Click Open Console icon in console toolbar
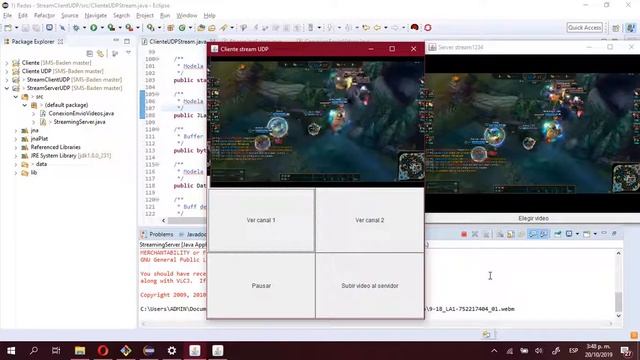640x360 pixels. pyautogui.click(x=587, y=234)
